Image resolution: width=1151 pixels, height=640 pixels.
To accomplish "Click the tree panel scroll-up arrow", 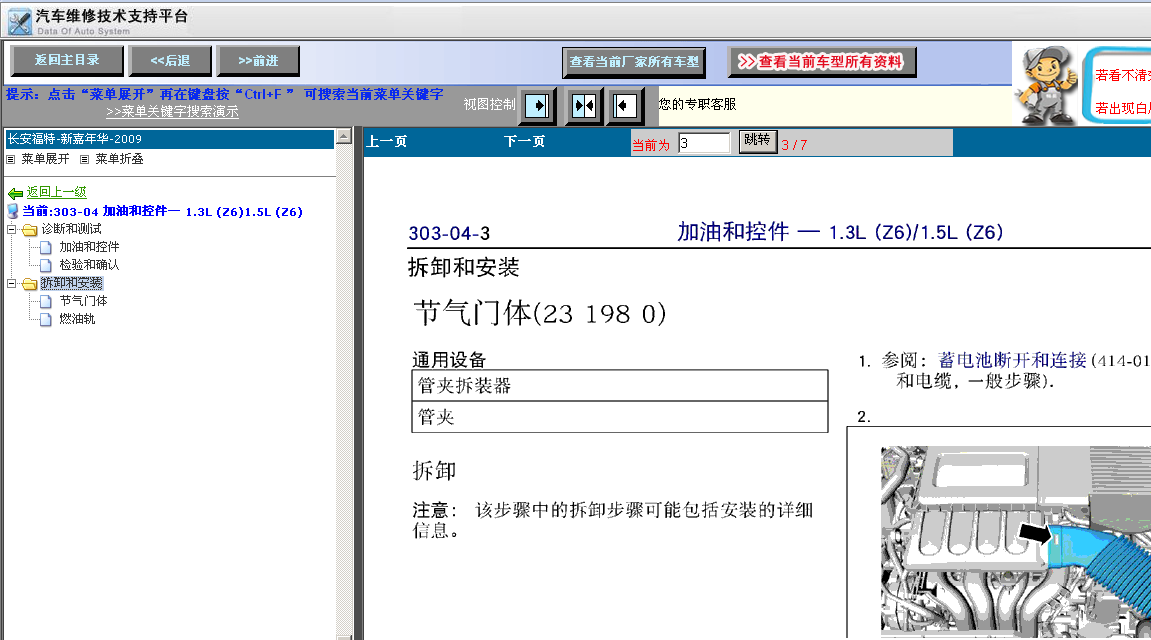I will point(344,137).
